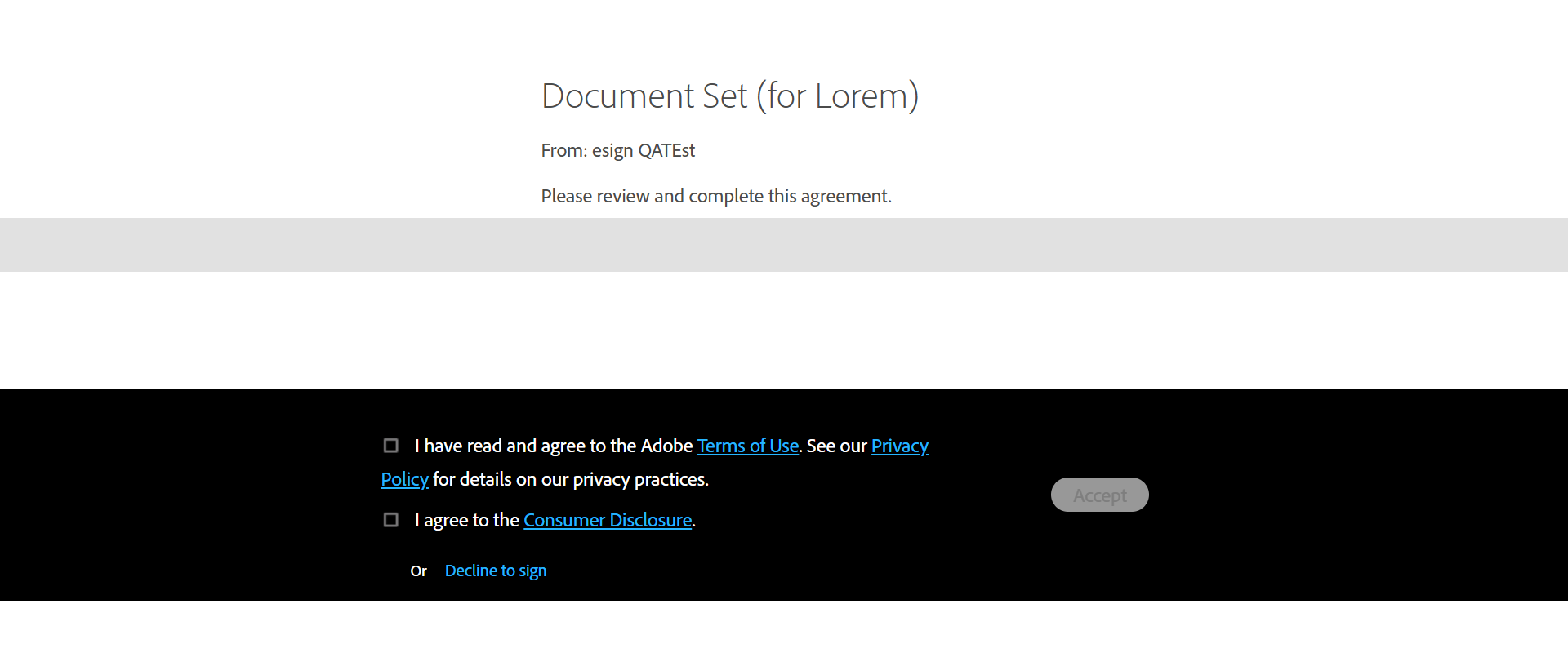Viewport: 1568px width, 653px height.
Task: Open the Privacy link after 'See our'
Action: point(899,446)
